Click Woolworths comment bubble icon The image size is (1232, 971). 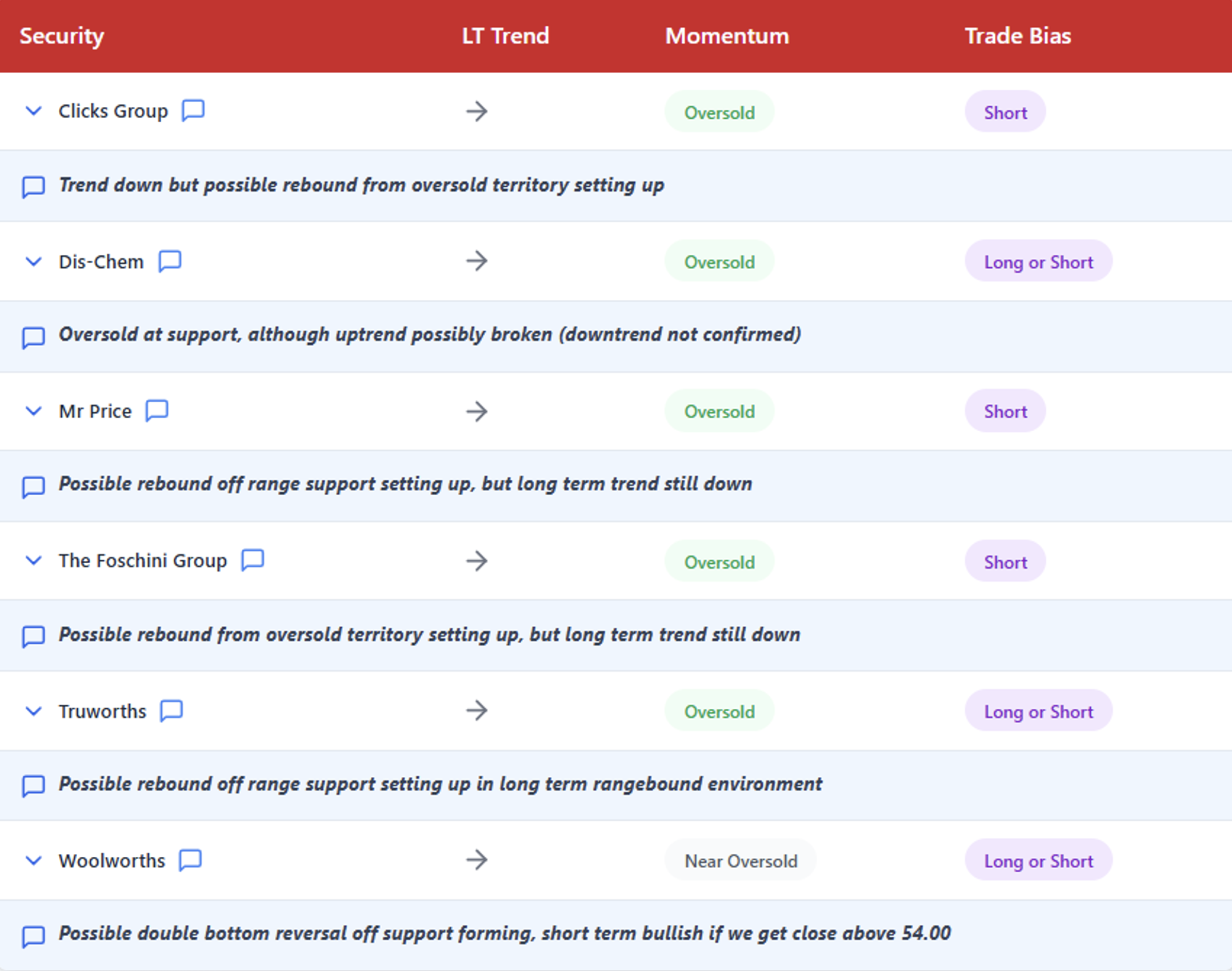click(190, 860)
